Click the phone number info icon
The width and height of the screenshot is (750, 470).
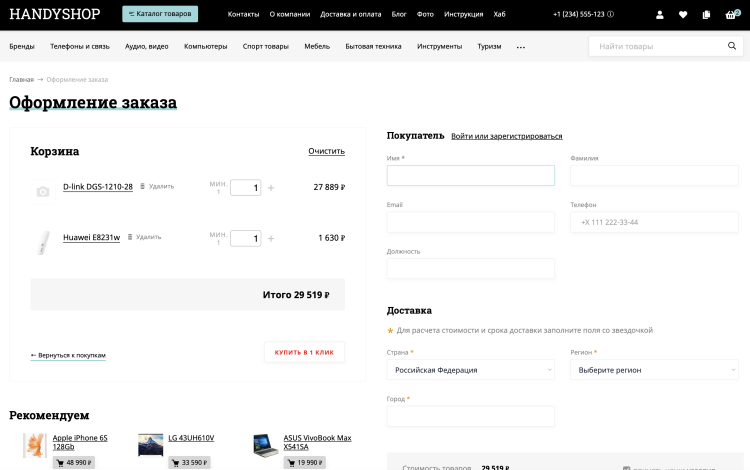pos(610,14)
